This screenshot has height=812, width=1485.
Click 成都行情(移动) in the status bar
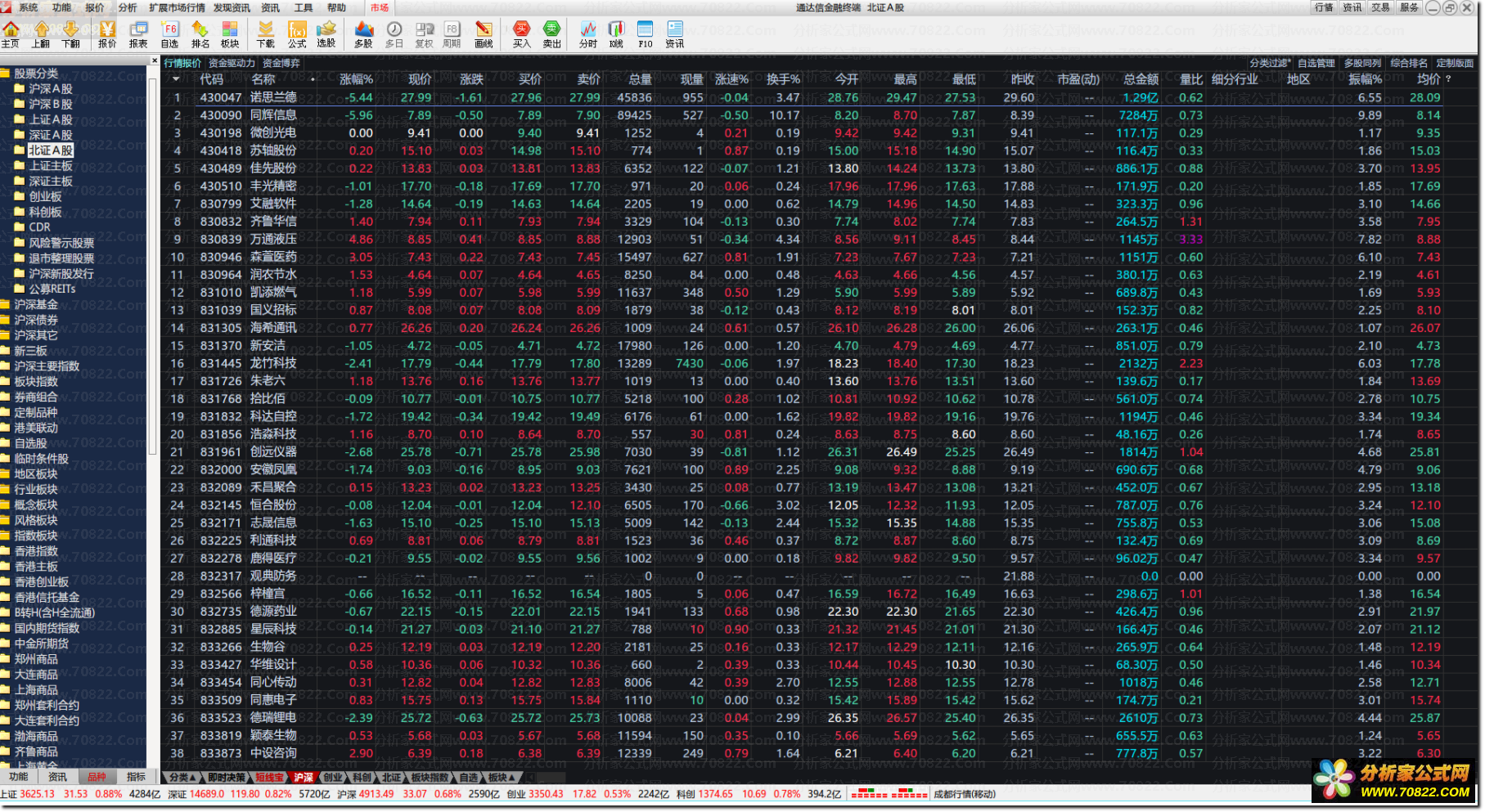965,794
